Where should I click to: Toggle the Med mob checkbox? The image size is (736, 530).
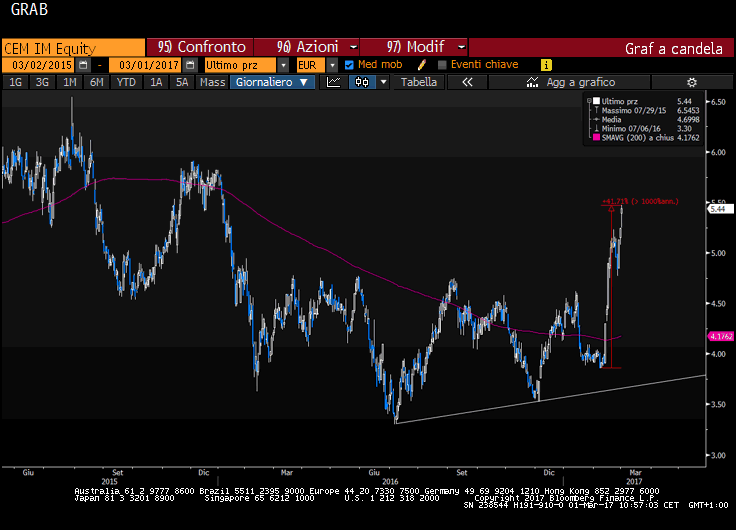click(349, 65)
